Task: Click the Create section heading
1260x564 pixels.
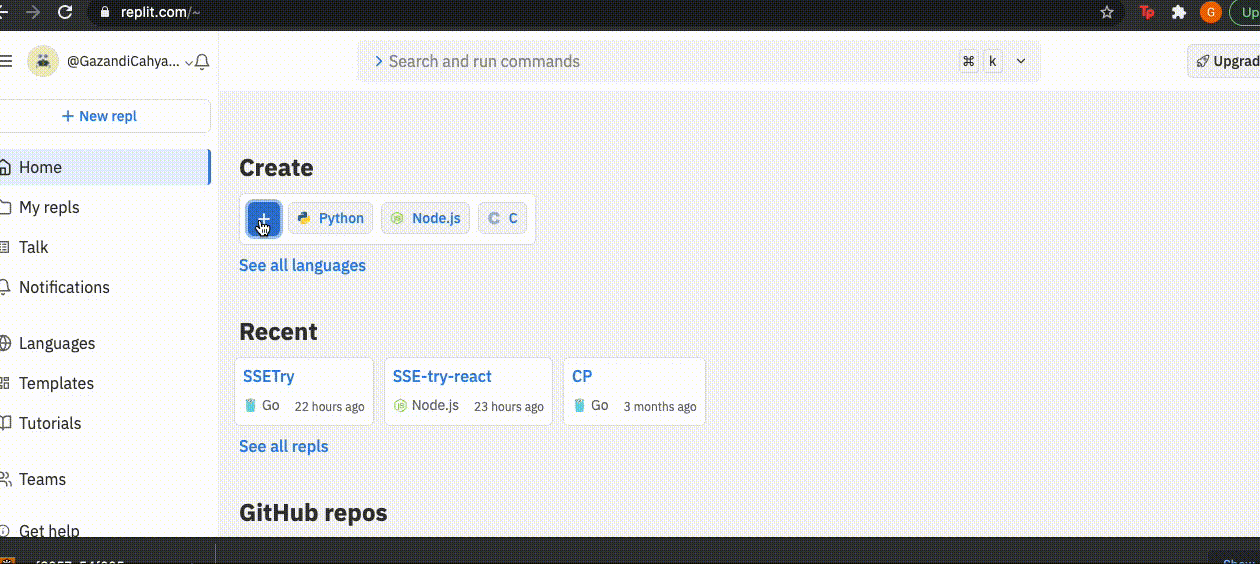Action: [x=276, y=168]
